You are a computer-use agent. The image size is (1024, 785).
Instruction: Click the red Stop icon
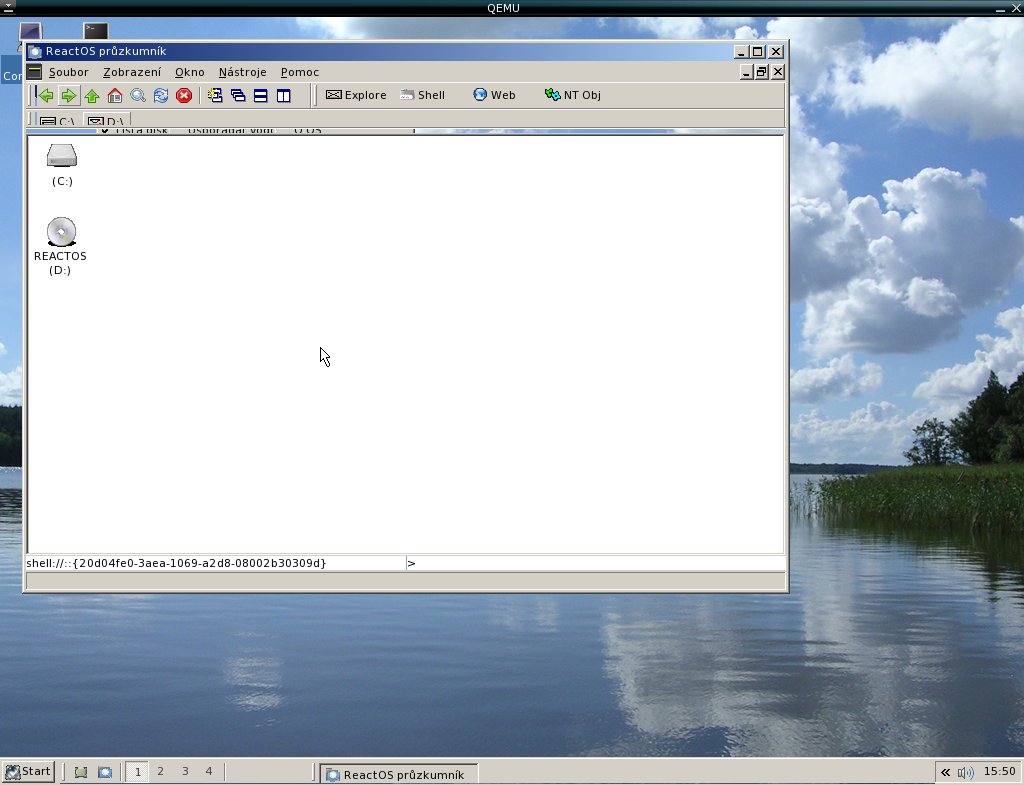tap(184, 95)
